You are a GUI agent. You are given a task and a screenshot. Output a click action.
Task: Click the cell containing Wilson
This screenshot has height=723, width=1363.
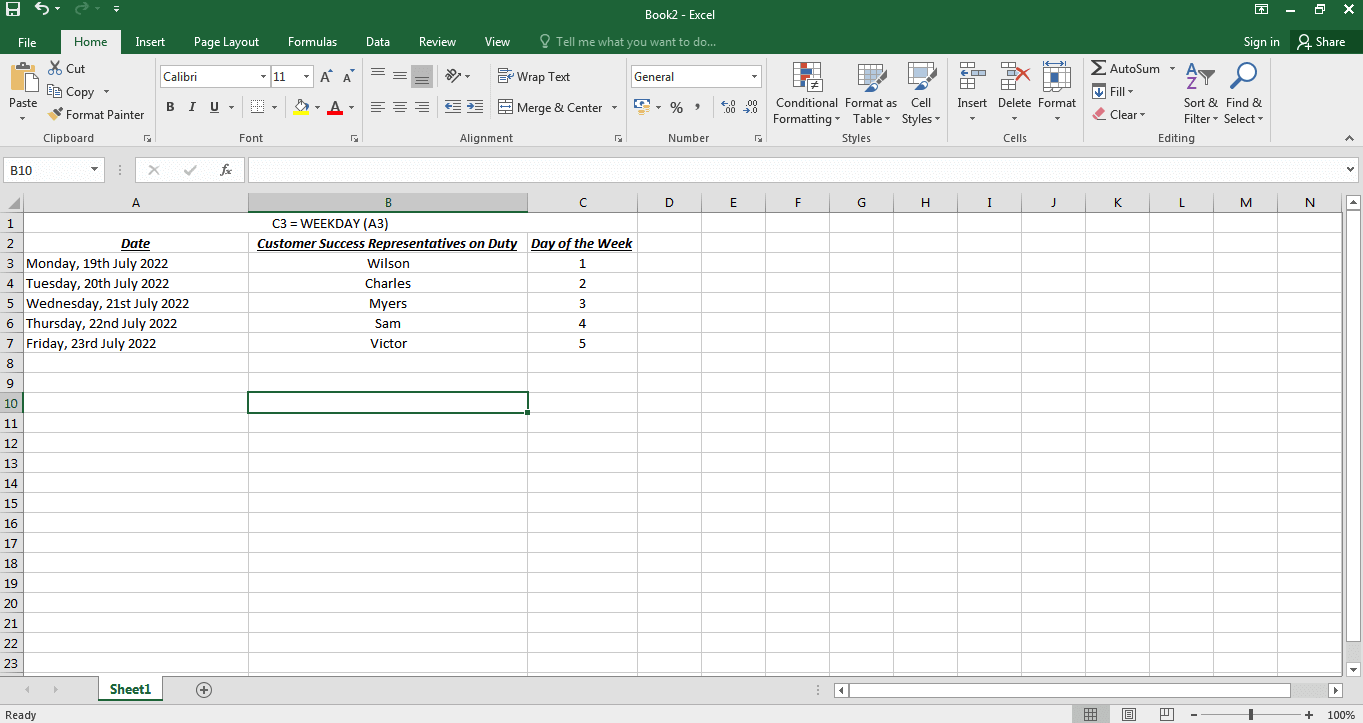click(x=388, y=263)
